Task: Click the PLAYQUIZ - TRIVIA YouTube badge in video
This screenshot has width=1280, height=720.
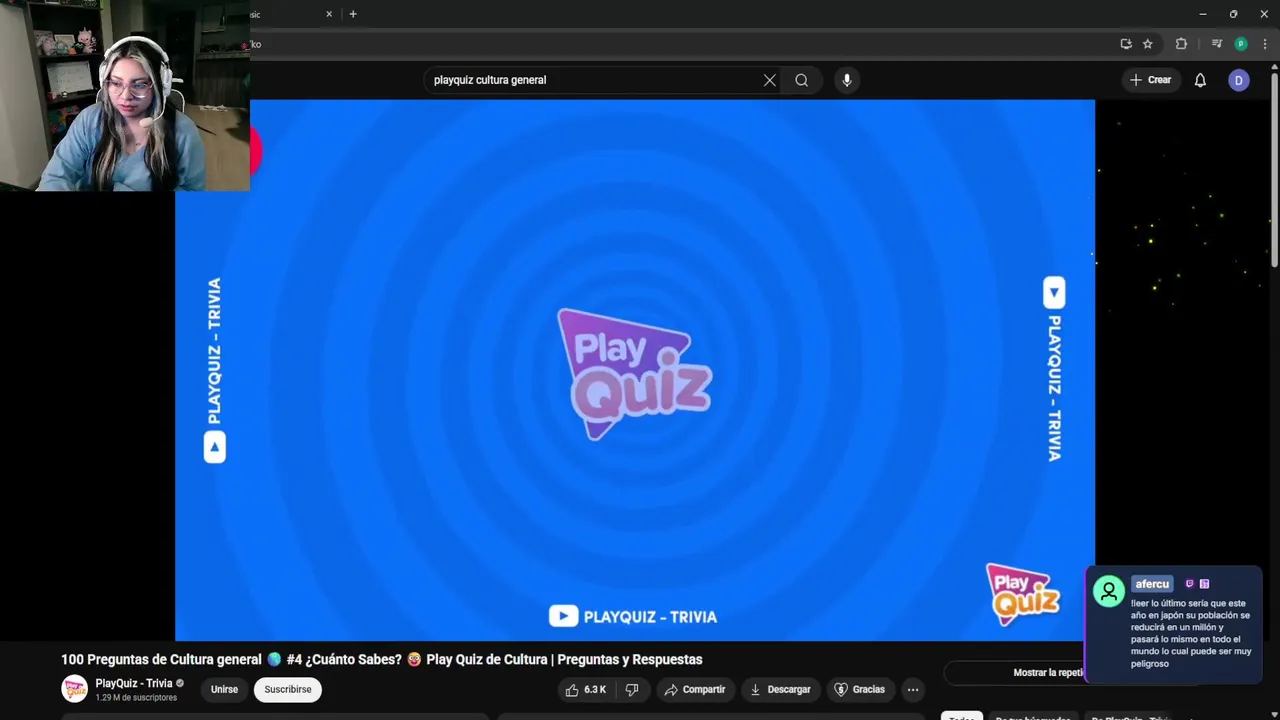Action: [x=633, y=617]
